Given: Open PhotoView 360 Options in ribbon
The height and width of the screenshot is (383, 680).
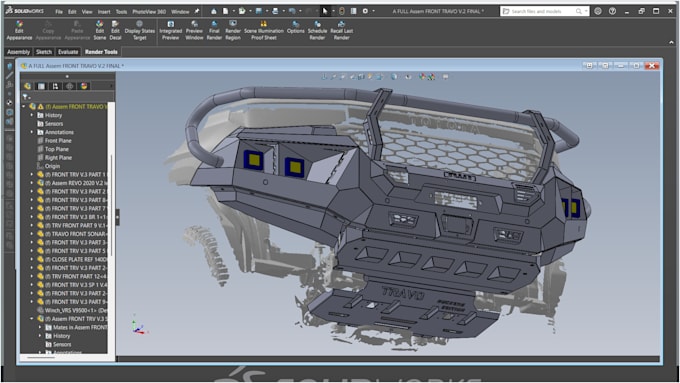Looking at the screenshot, I should [295, 27].
